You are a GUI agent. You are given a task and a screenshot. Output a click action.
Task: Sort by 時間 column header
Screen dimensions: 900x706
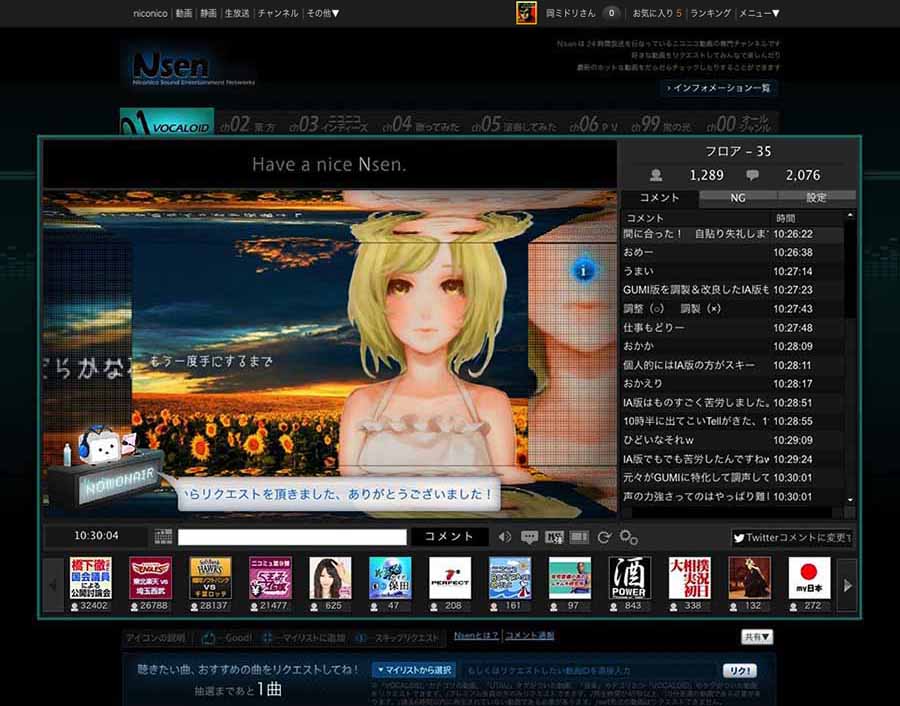(806, 218)
